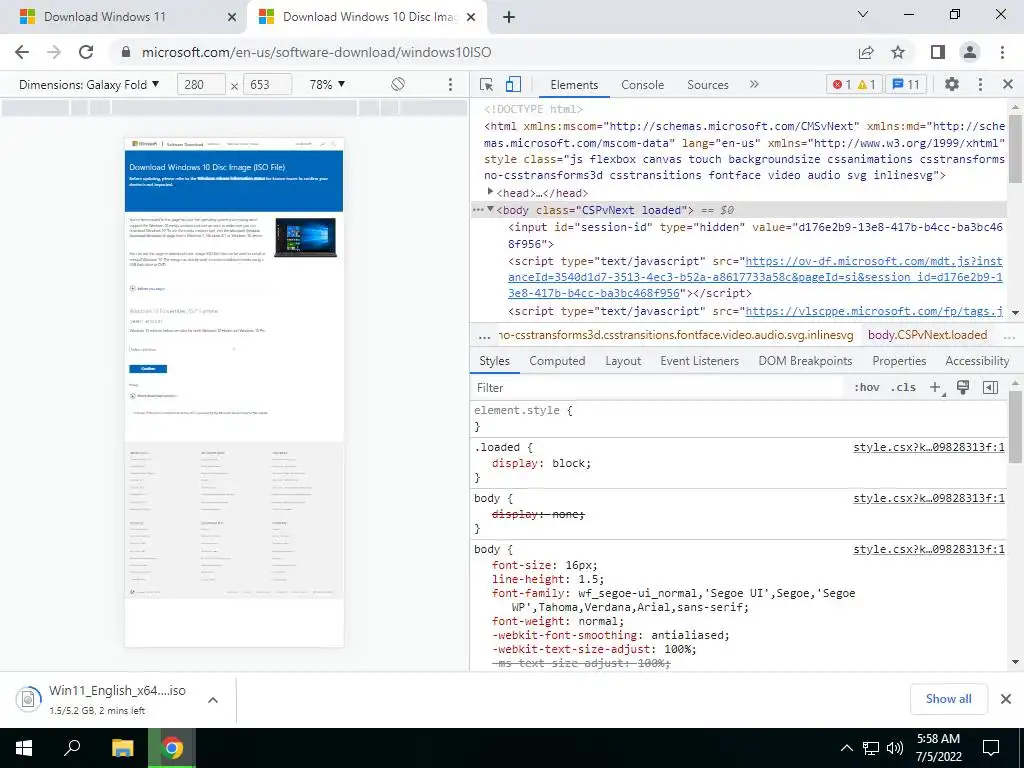Open the Chrome profile avatar
The image size is (1024, 768).
point(970,52)
